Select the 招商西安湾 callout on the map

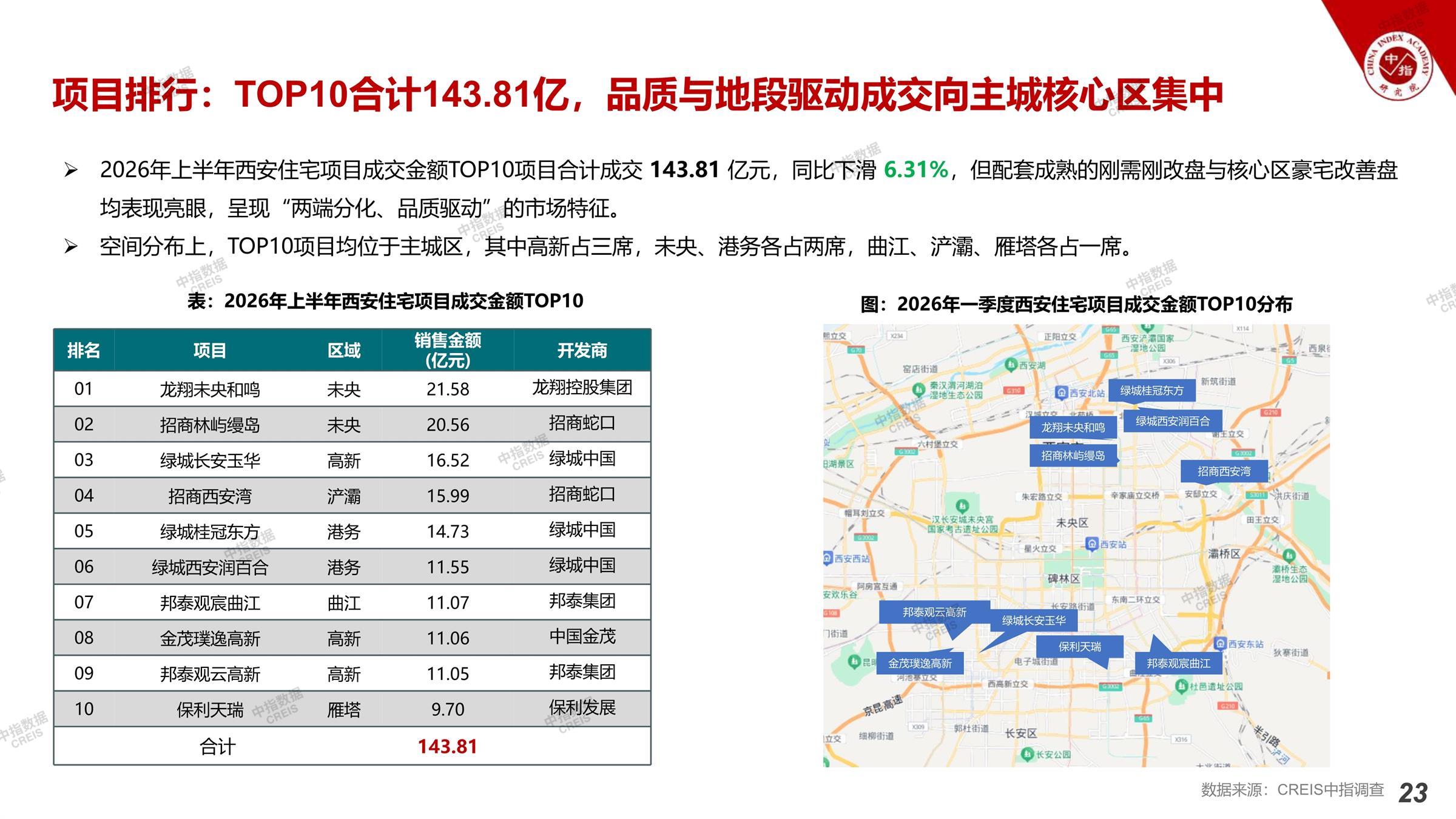click(x=1224, y=471)
